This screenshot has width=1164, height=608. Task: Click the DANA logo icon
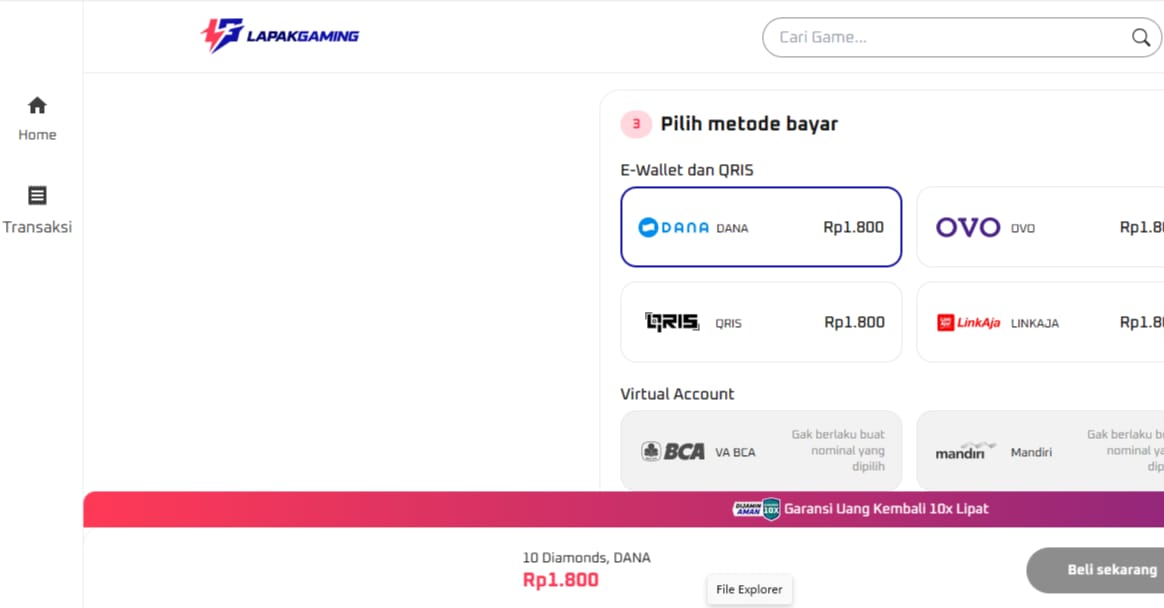click(x=673, y=227)
